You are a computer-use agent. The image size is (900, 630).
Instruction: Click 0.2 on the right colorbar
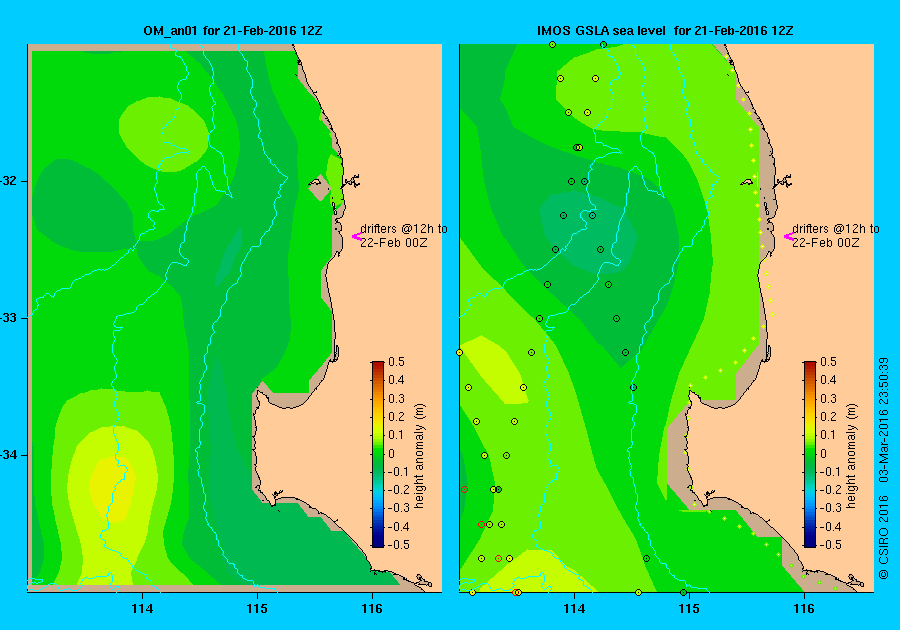click(x=828, y=417)
